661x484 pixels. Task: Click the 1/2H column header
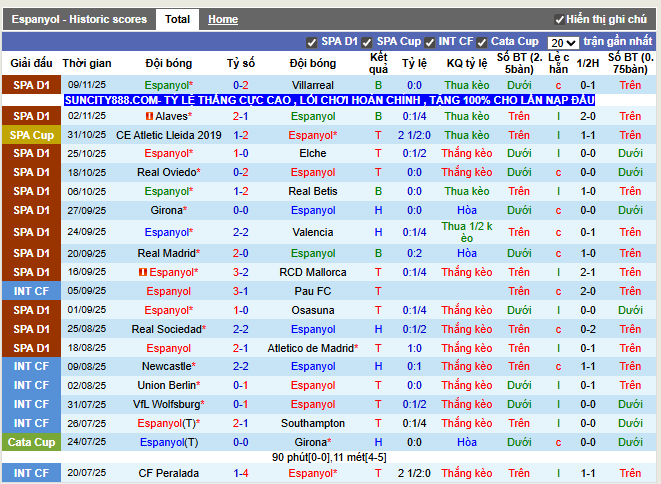[588, 63]
